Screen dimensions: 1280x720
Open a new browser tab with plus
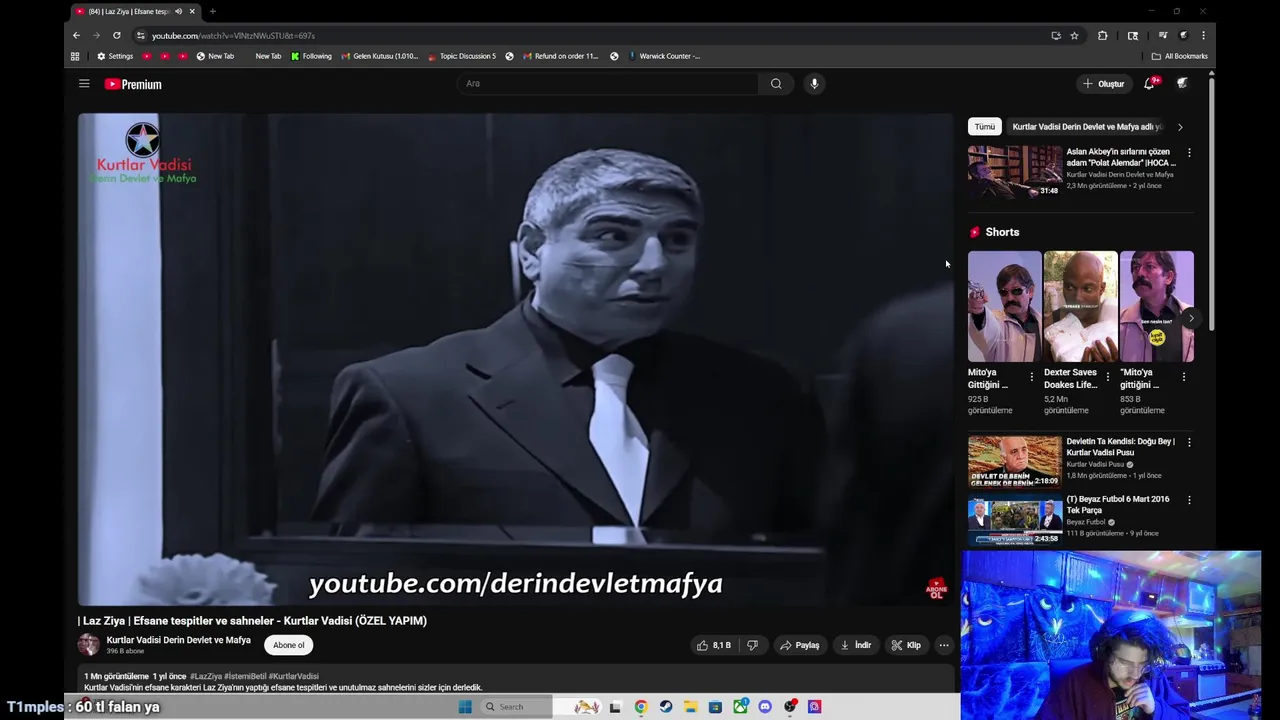[x=212, y=11]
